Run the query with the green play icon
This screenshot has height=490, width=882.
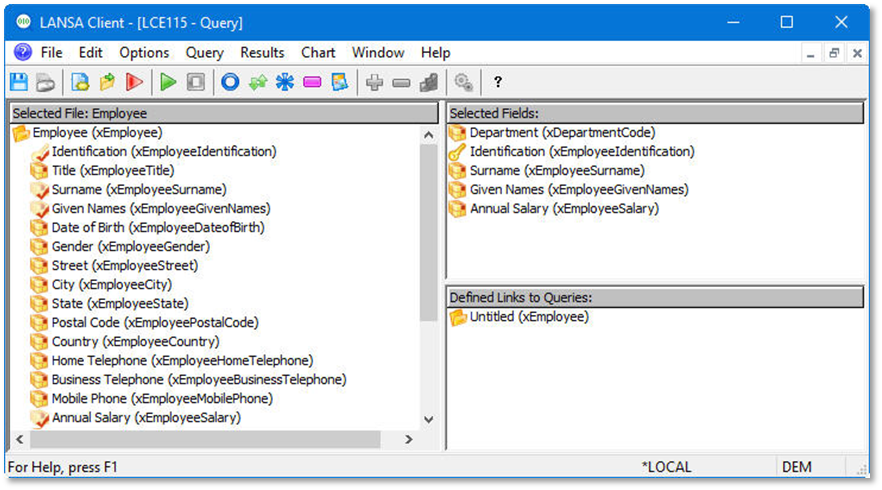click(x=168, y=82)
